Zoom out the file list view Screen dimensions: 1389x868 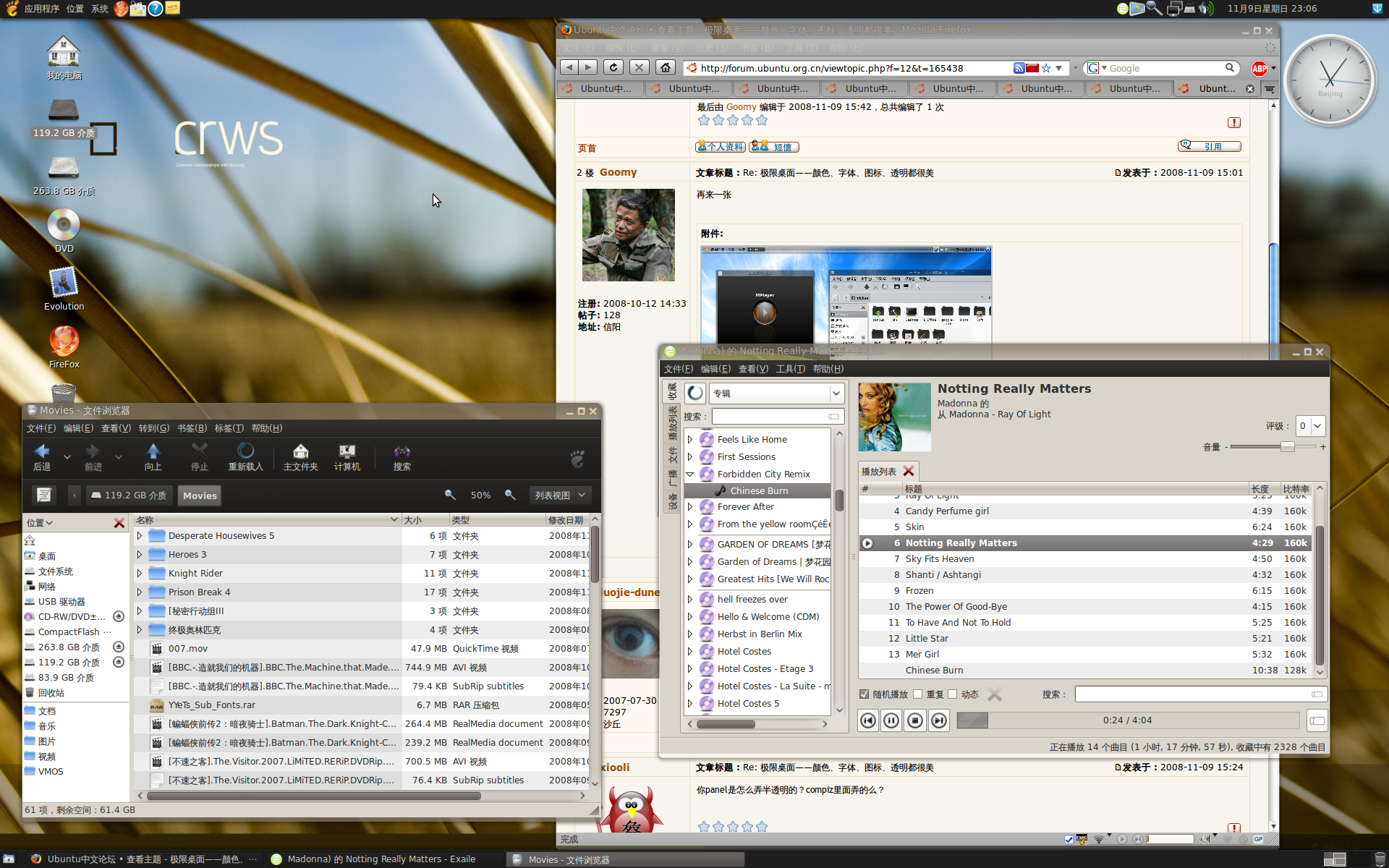450,495
